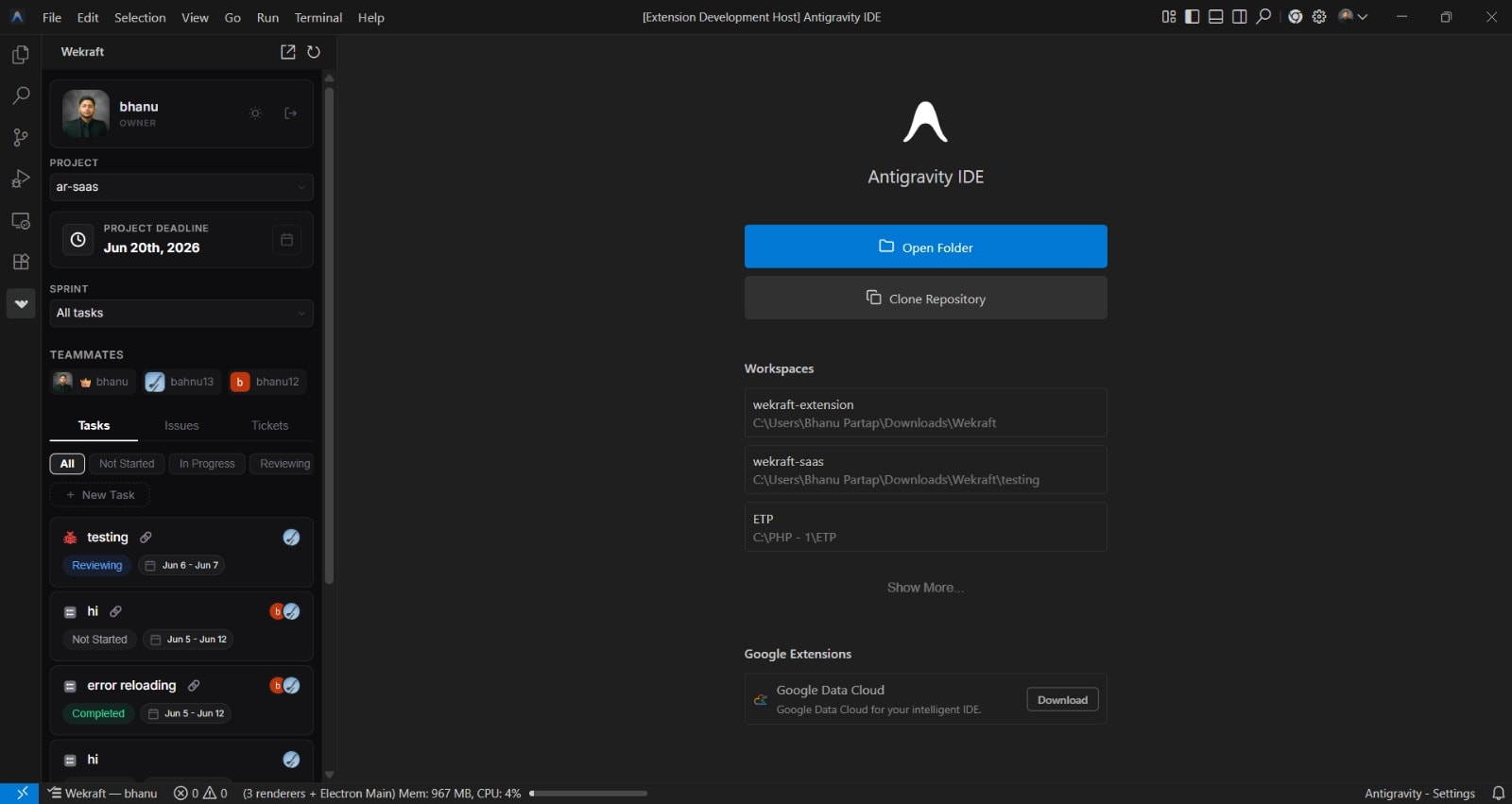This screenshot has width=1512, height=804.
Task: Click the clock icon in Project Deadline card
Action: [78, 240]
